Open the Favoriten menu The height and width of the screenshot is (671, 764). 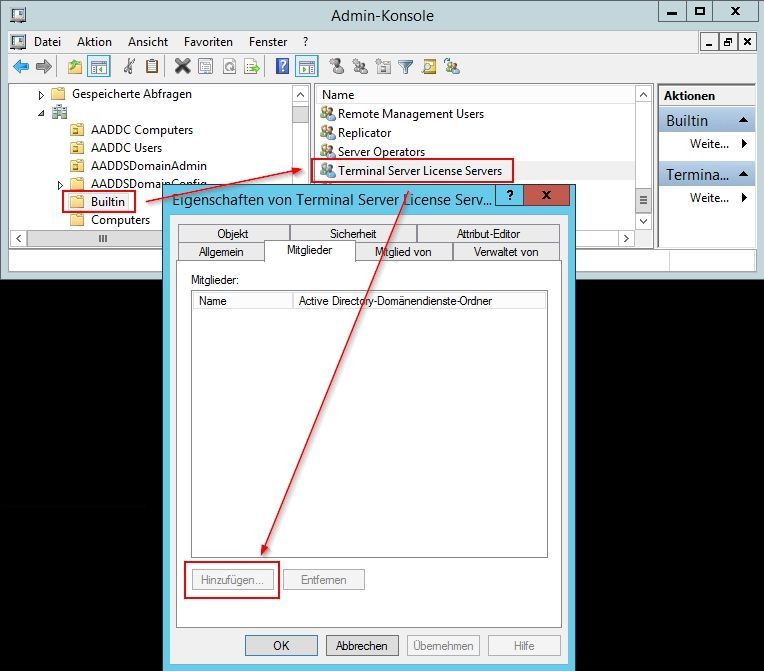click(208, 42)
